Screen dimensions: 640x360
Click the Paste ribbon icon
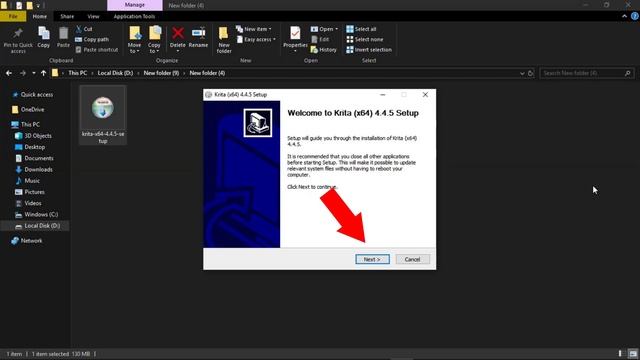pyautogui.click(x=63, y=38)
